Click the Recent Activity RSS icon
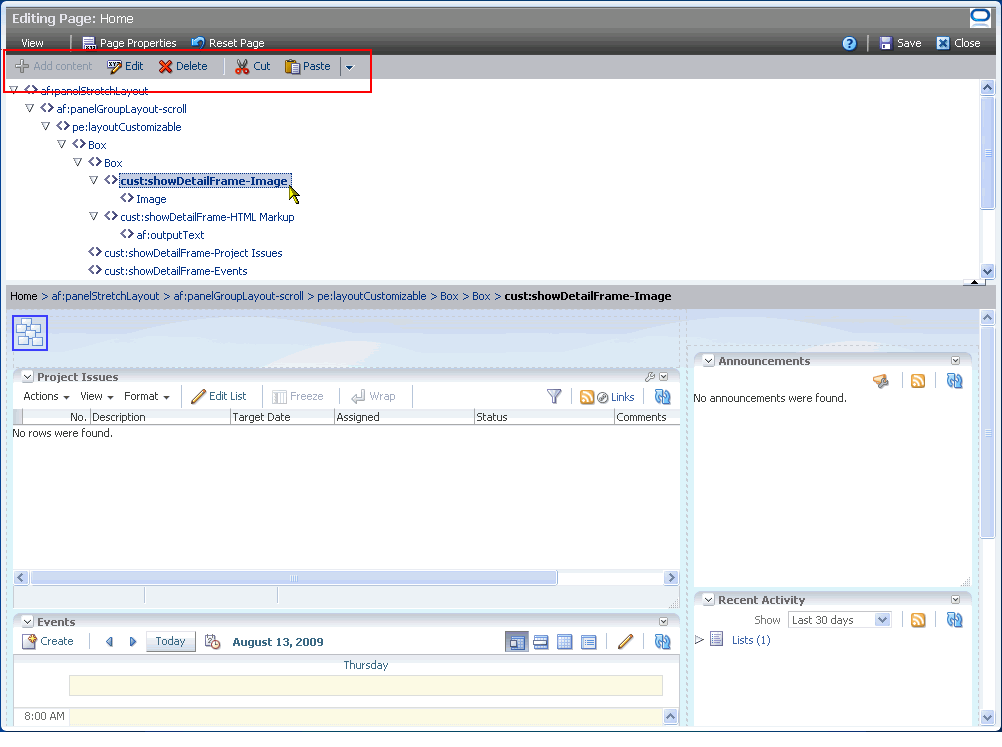This screenshot has height=747, width=1002. (x=918, y=620)
